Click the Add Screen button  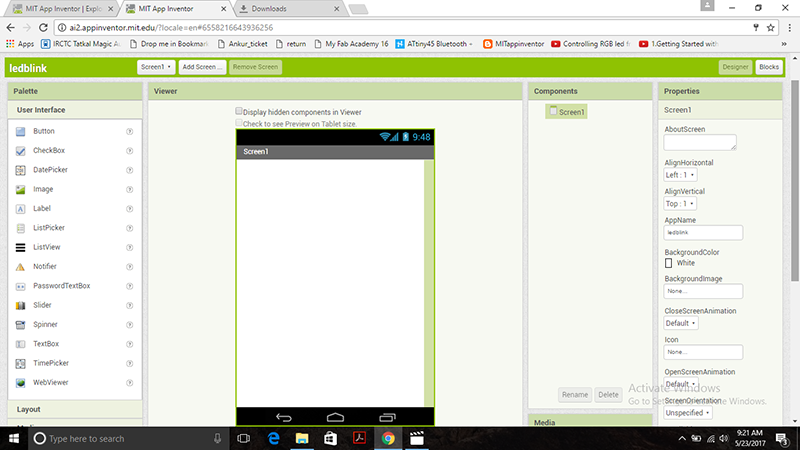pyautogui.click(x=202, y=67)
